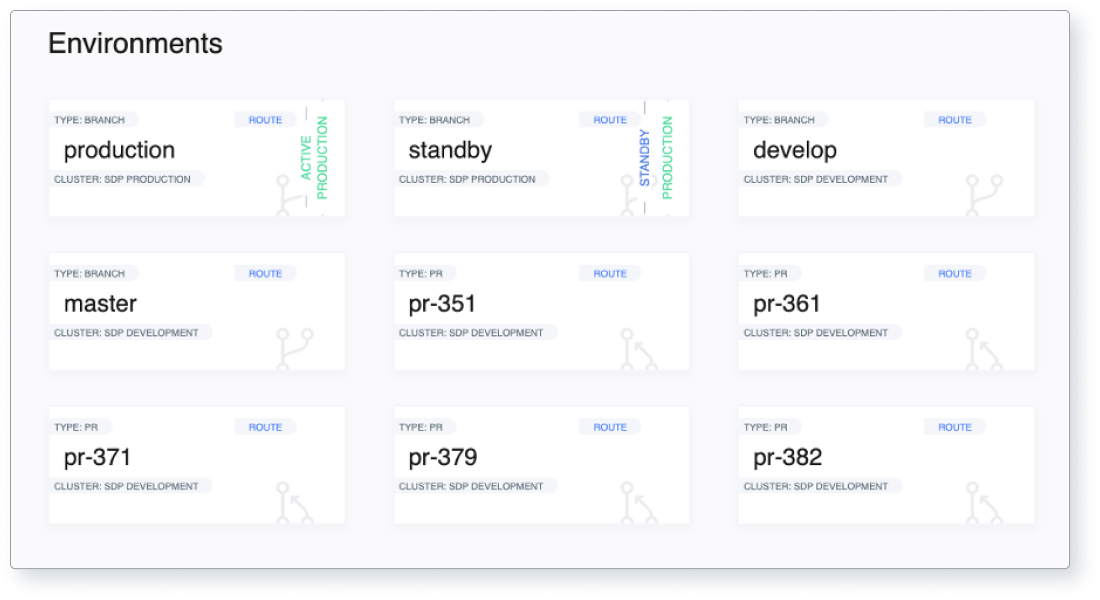Click the ACTIVE PRODUCTION status label
The width and height of the screenshot is (1100, 600).
[x=313, y=158]
